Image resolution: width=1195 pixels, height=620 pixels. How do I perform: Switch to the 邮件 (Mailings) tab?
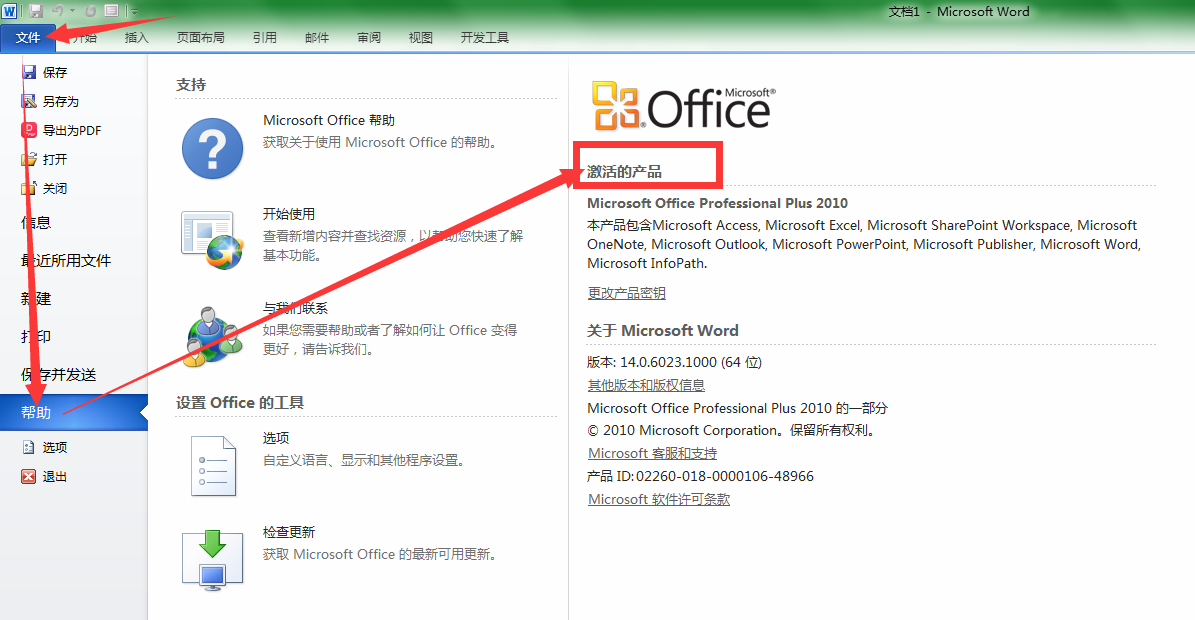click(x=316, y=37)
